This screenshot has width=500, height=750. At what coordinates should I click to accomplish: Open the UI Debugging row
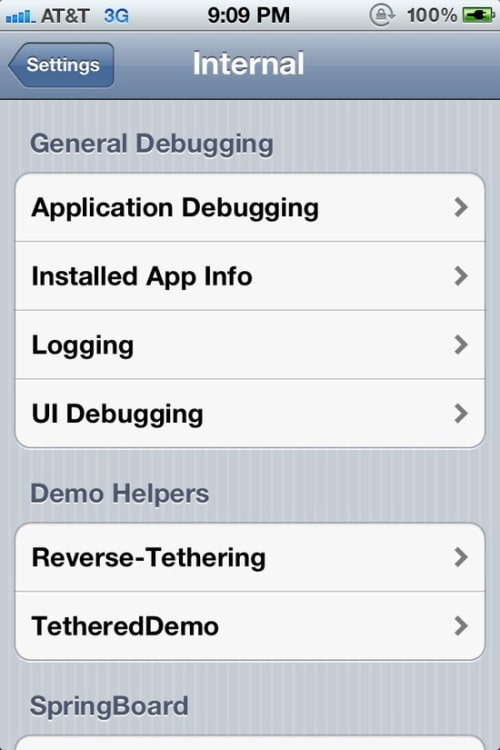click(x=250, y=414)
